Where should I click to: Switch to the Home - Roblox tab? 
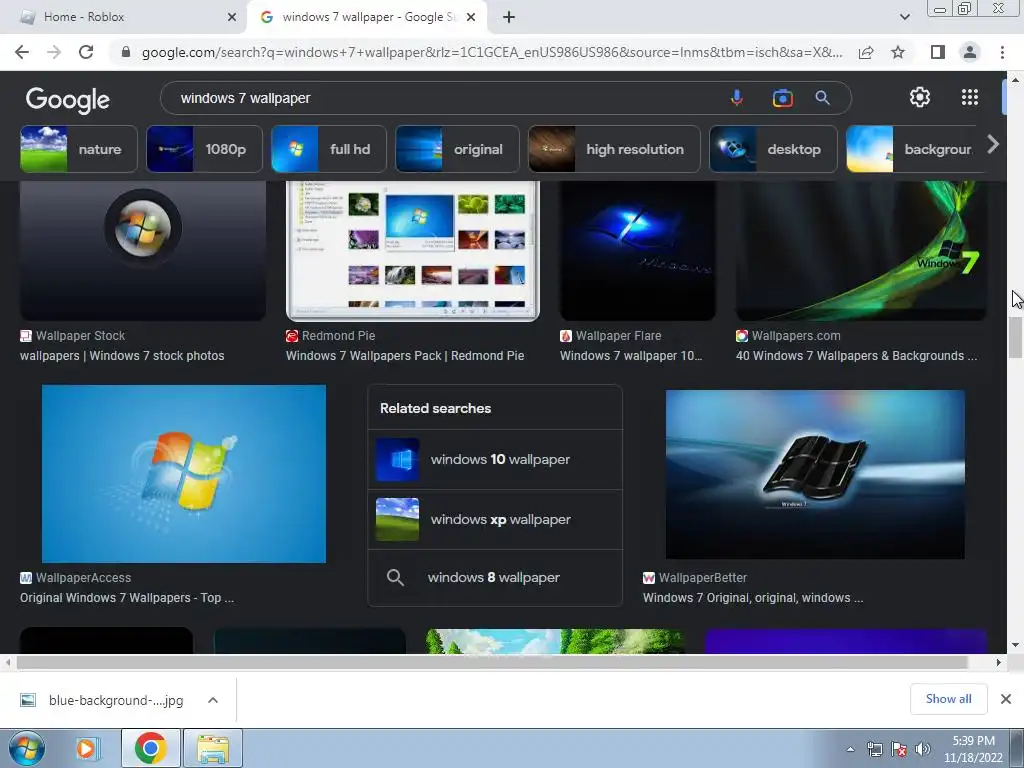(124, 17)
